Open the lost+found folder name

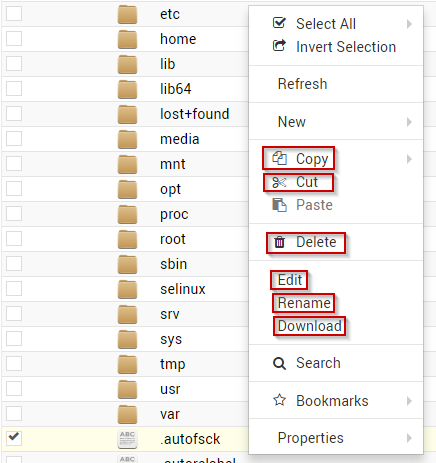[x=195, y=114]
